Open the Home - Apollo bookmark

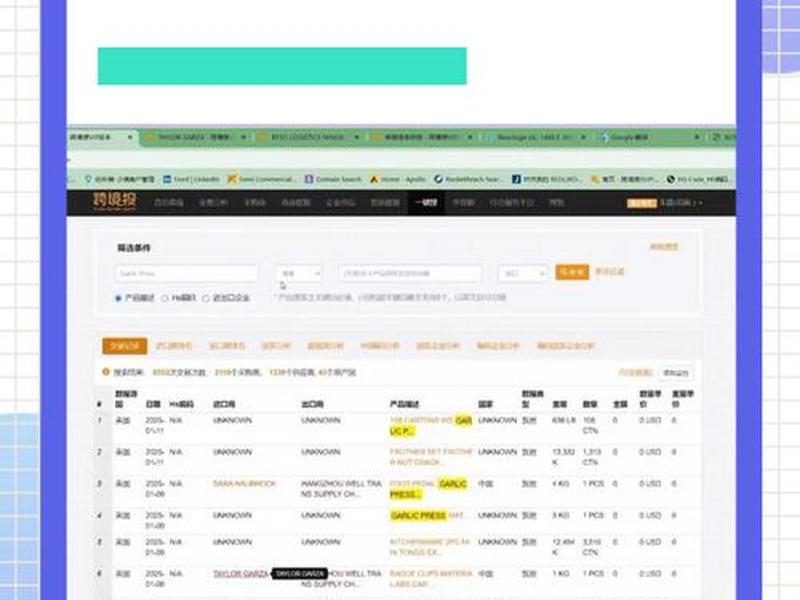[398, 179]
